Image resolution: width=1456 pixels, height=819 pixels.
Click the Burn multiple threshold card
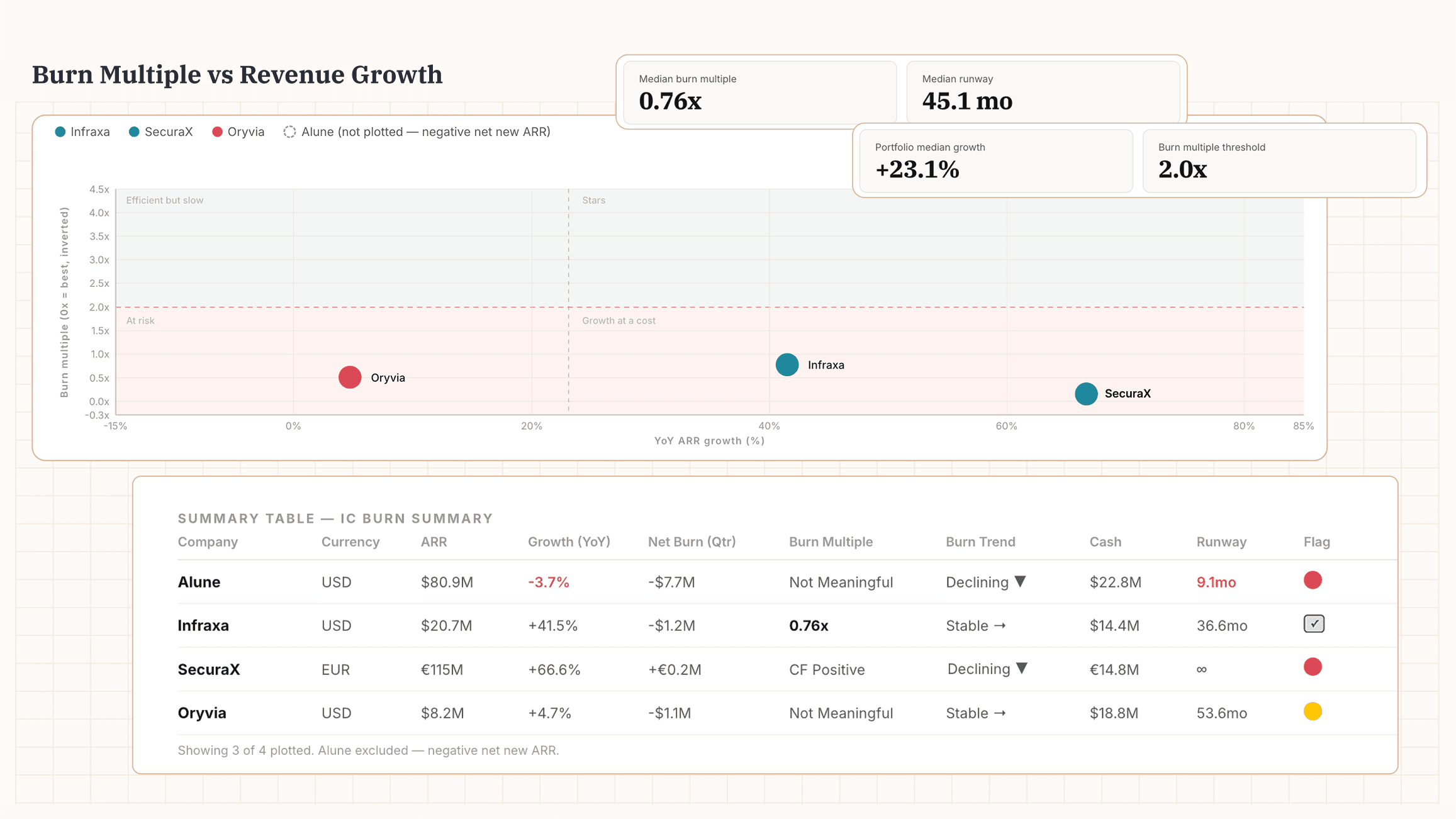[x=1279, y=161]
